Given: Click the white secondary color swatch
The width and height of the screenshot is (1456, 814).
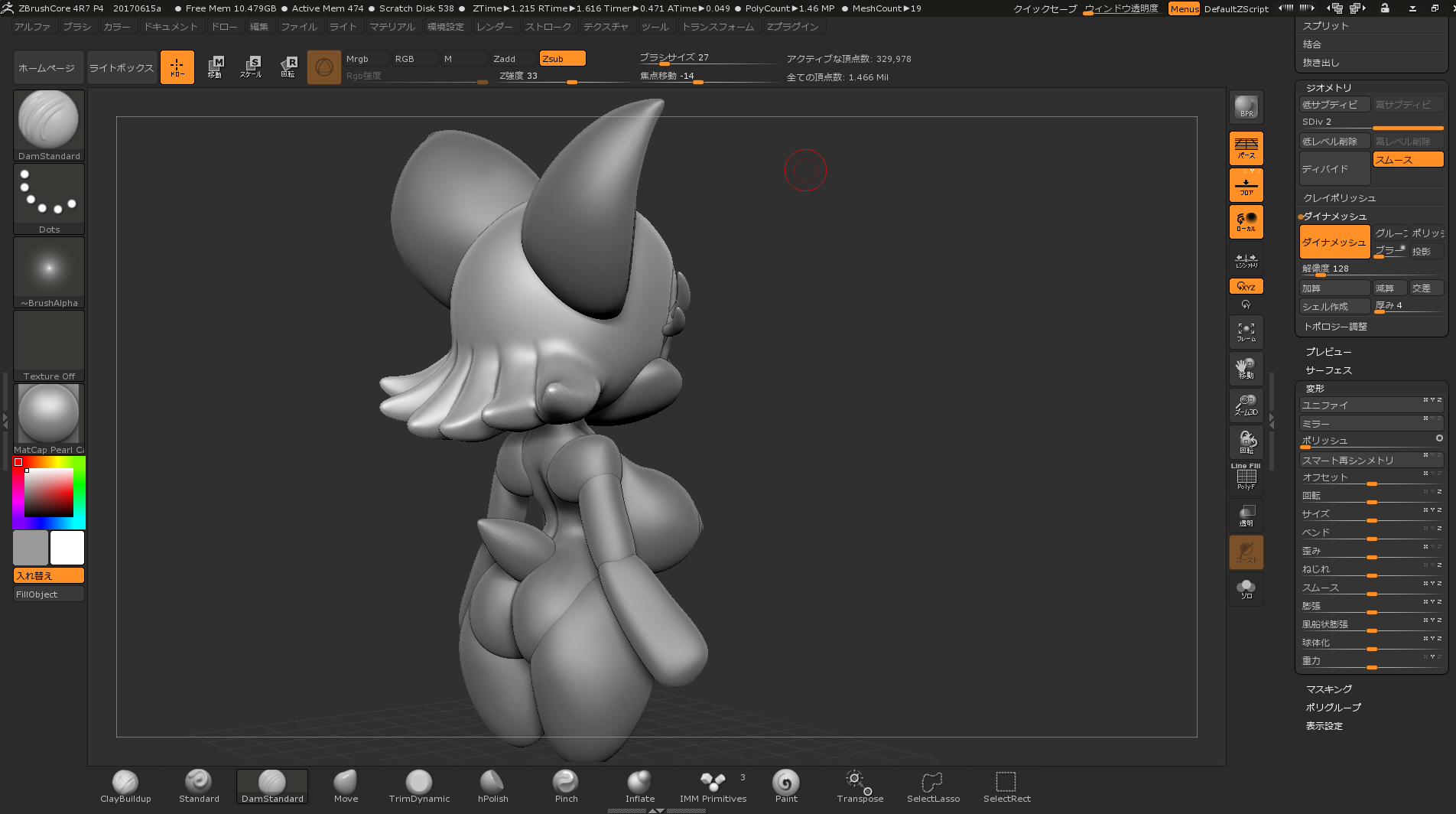Looking at the screenshot, I should 67,548.
